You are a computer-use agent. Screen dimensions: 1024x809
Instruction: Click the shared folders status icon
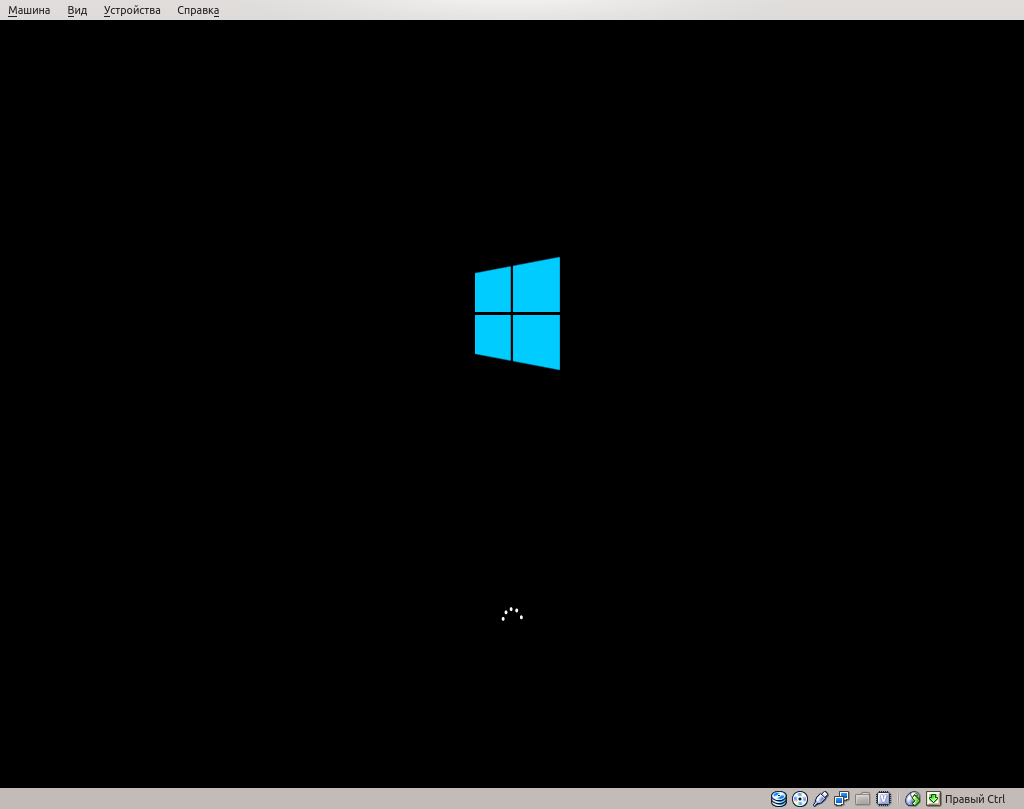861,797
